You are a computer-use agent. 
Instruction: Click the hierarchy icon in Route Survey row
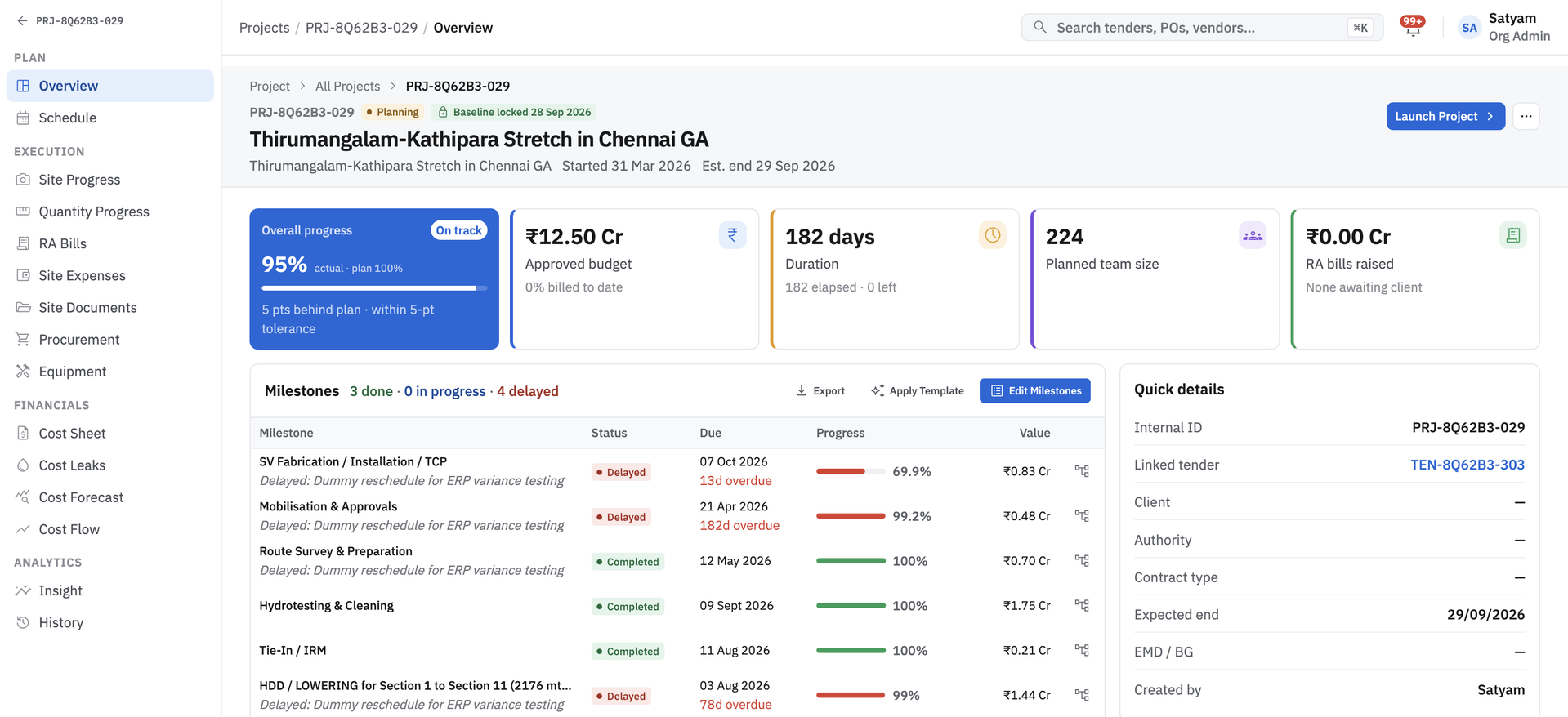tap(1082, 561)
